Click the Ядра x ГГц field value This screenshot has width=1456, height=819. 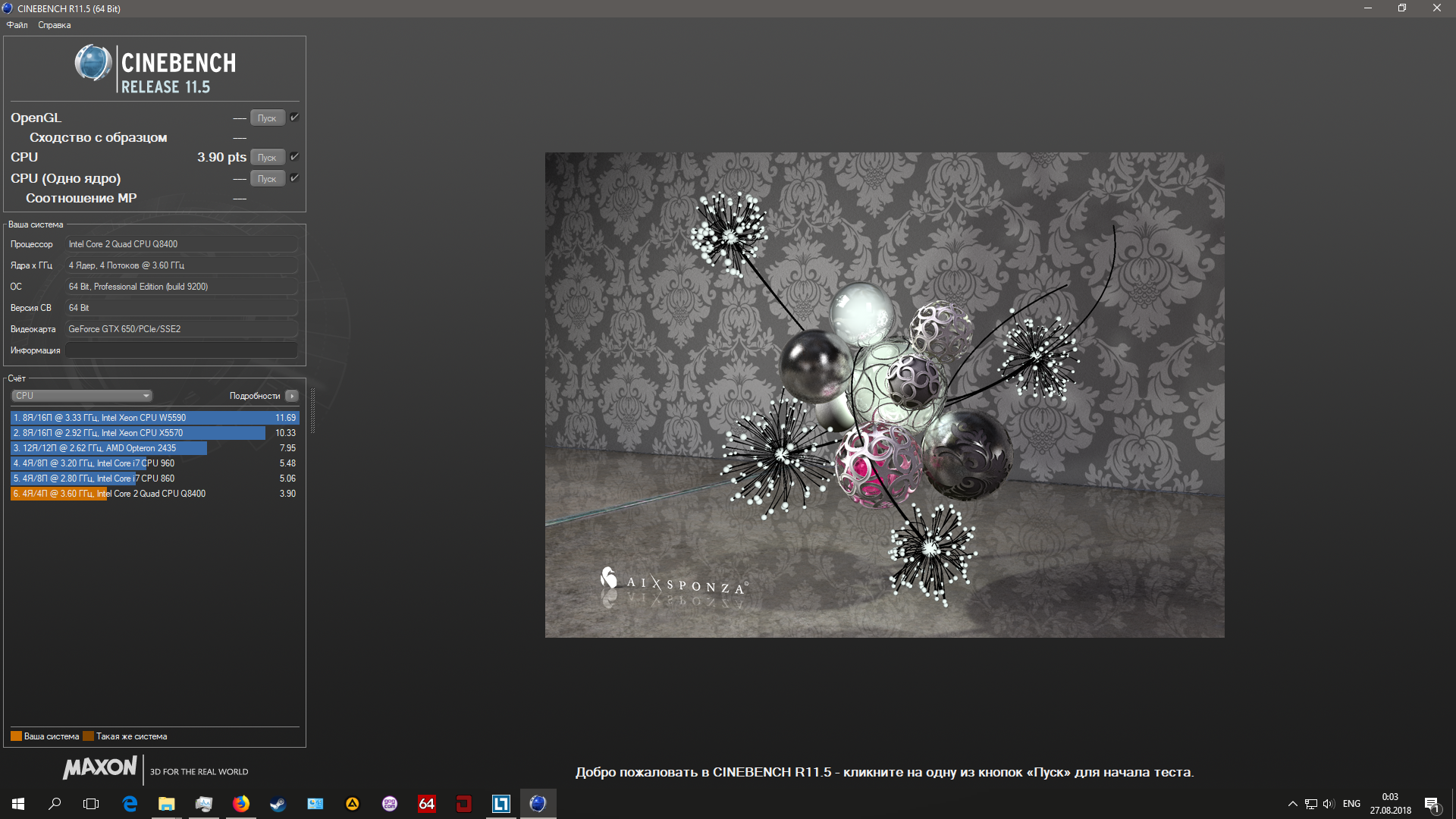pos(181,265)
